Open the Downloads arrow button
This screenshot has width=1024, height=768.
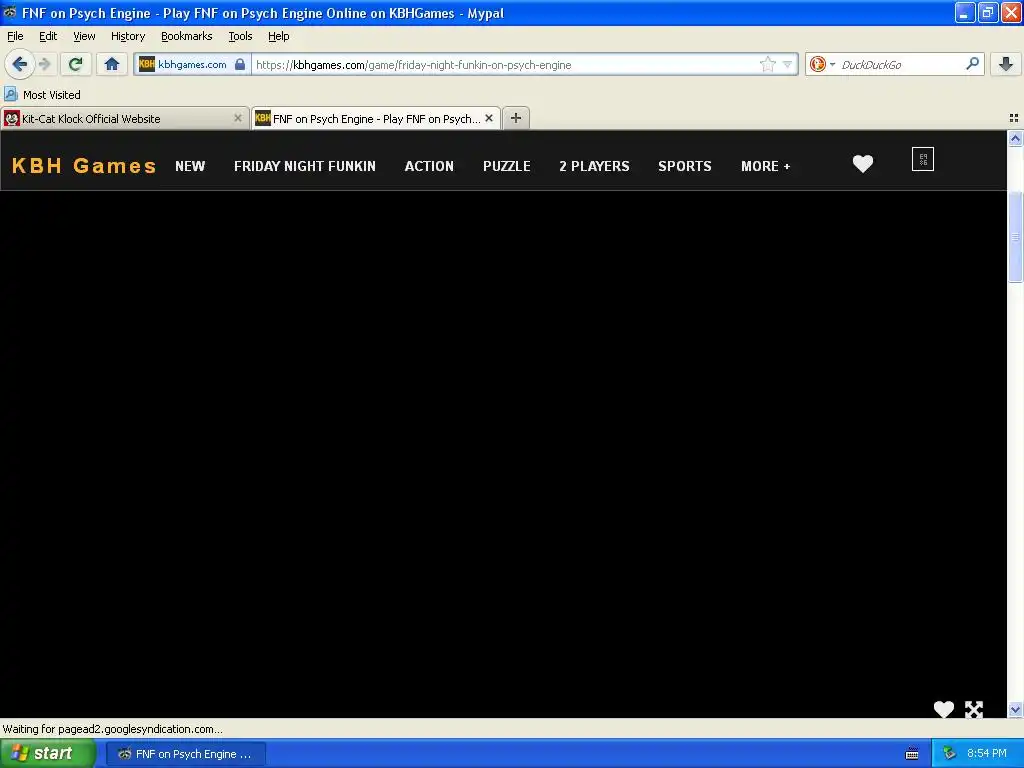[x=1006, y=64]
